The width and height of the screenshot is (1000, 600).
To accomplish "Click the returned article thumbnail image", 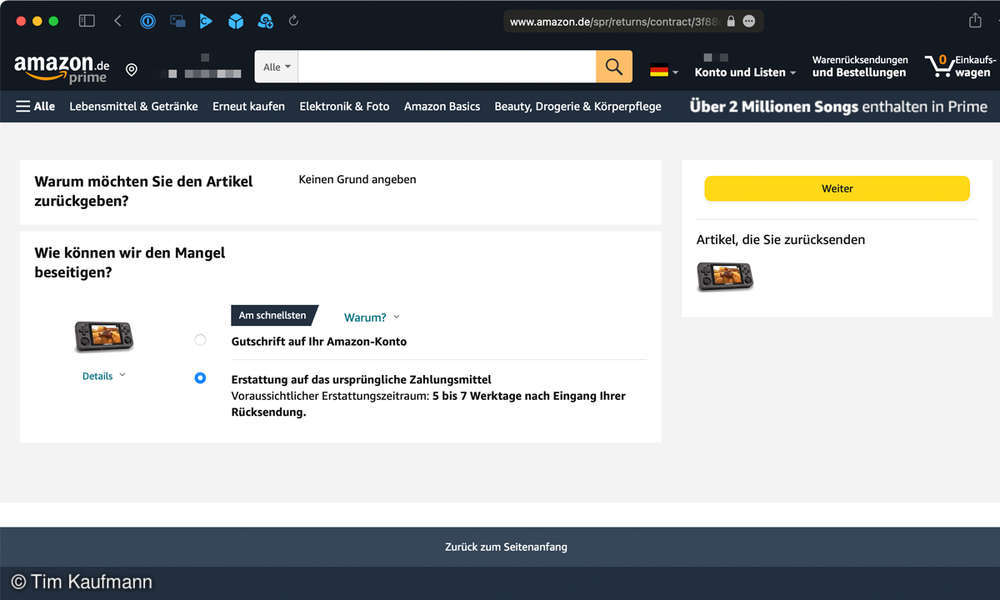I will (x=723, y=276).
